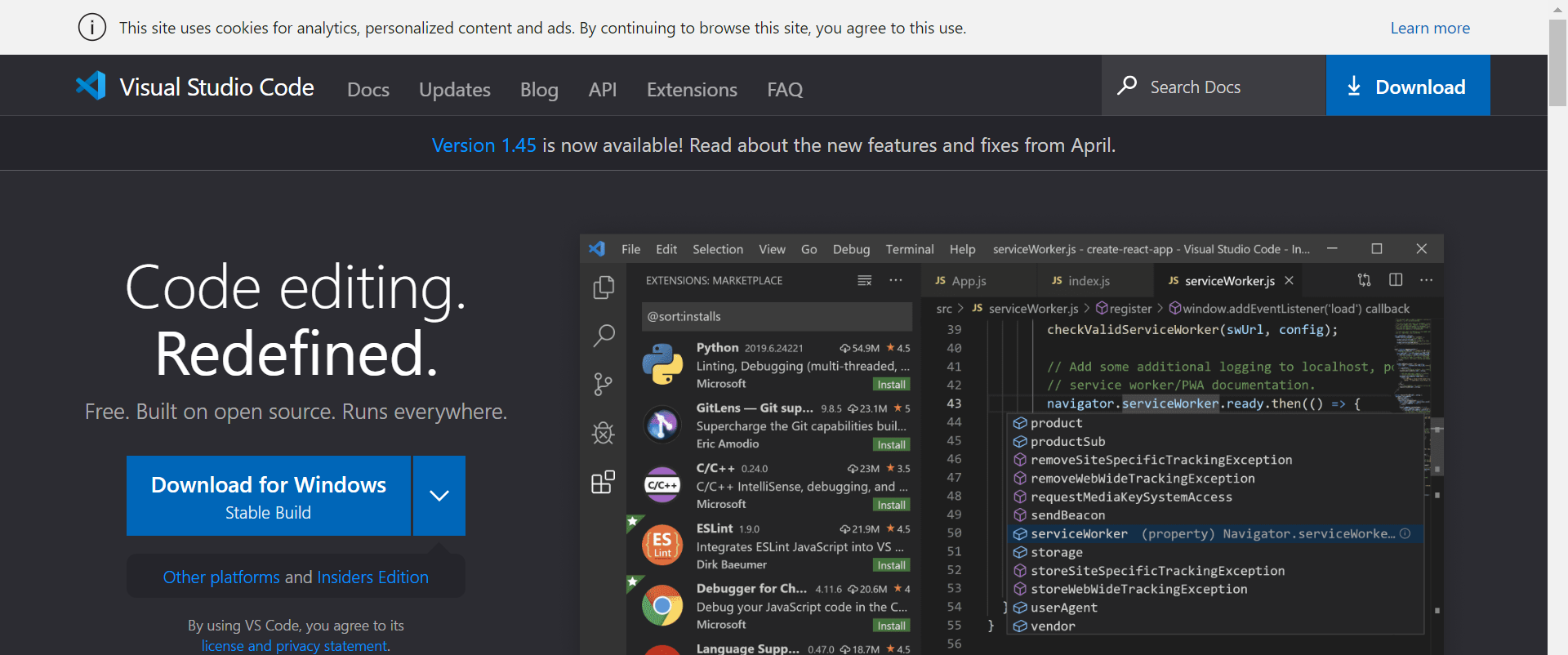Image resolution: width=1568 pixels, height=655 pixels.
Task: Install the Debugger for Chrome extension
Action: pyautogui.click(x=891, y=626)
